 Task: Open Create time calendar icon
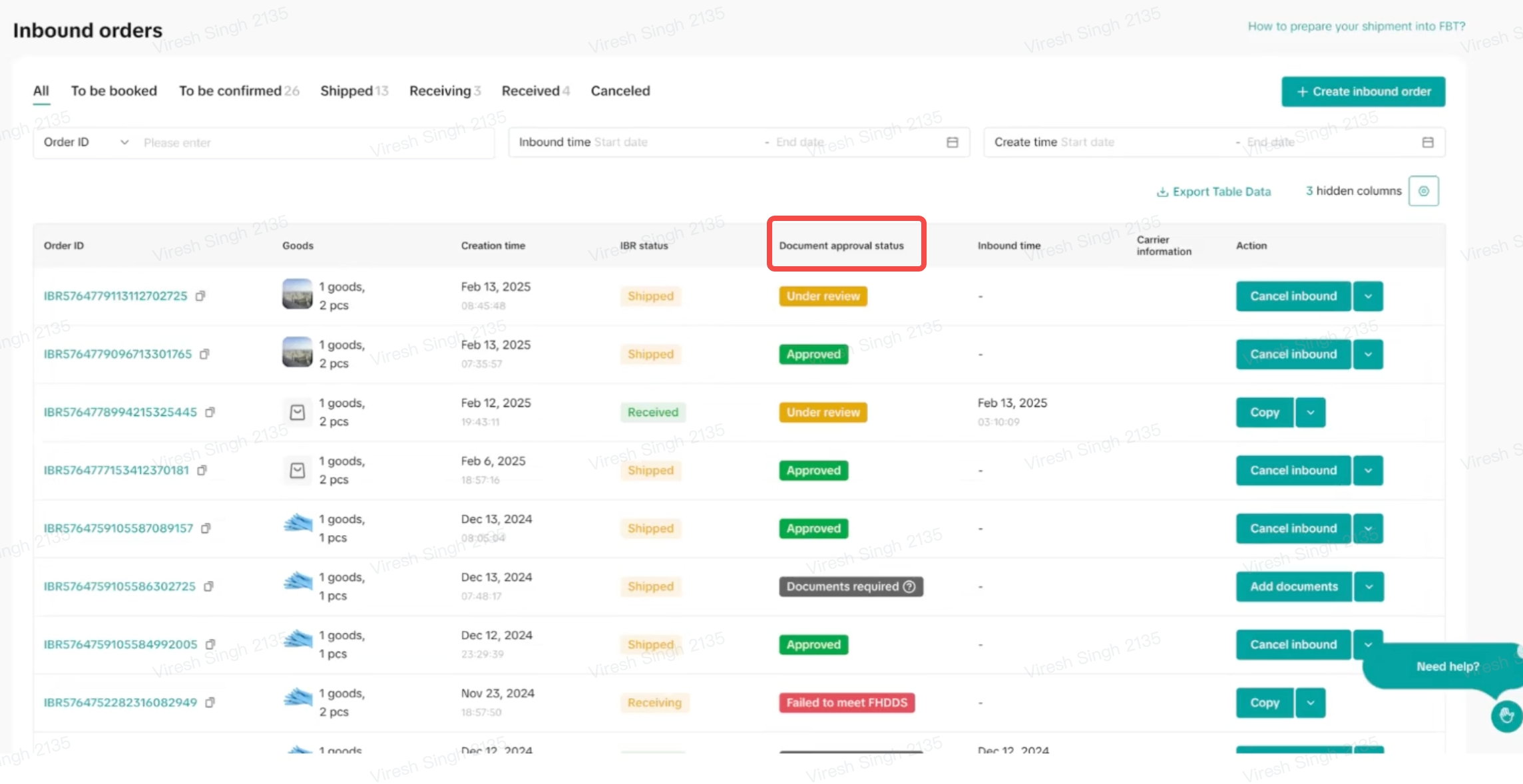(1428, 142)
